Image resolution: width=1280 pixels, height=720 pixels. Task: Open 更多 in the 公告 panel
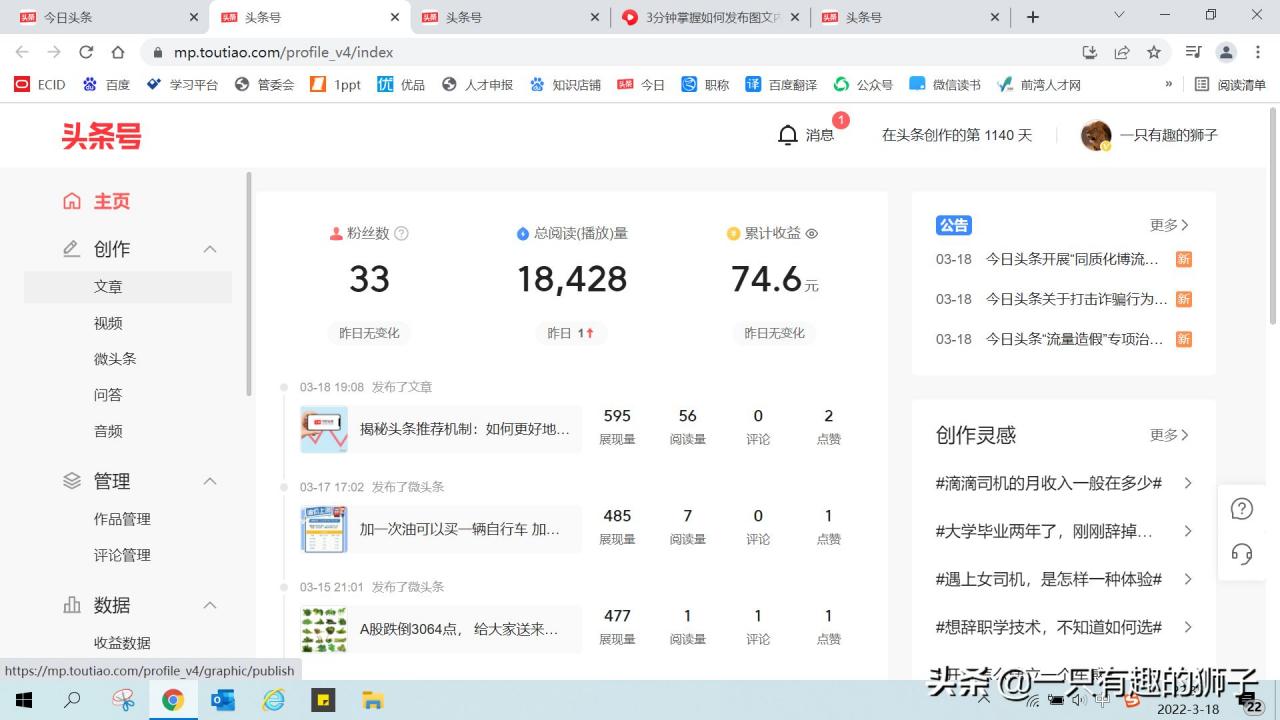tap(1169, 225)
